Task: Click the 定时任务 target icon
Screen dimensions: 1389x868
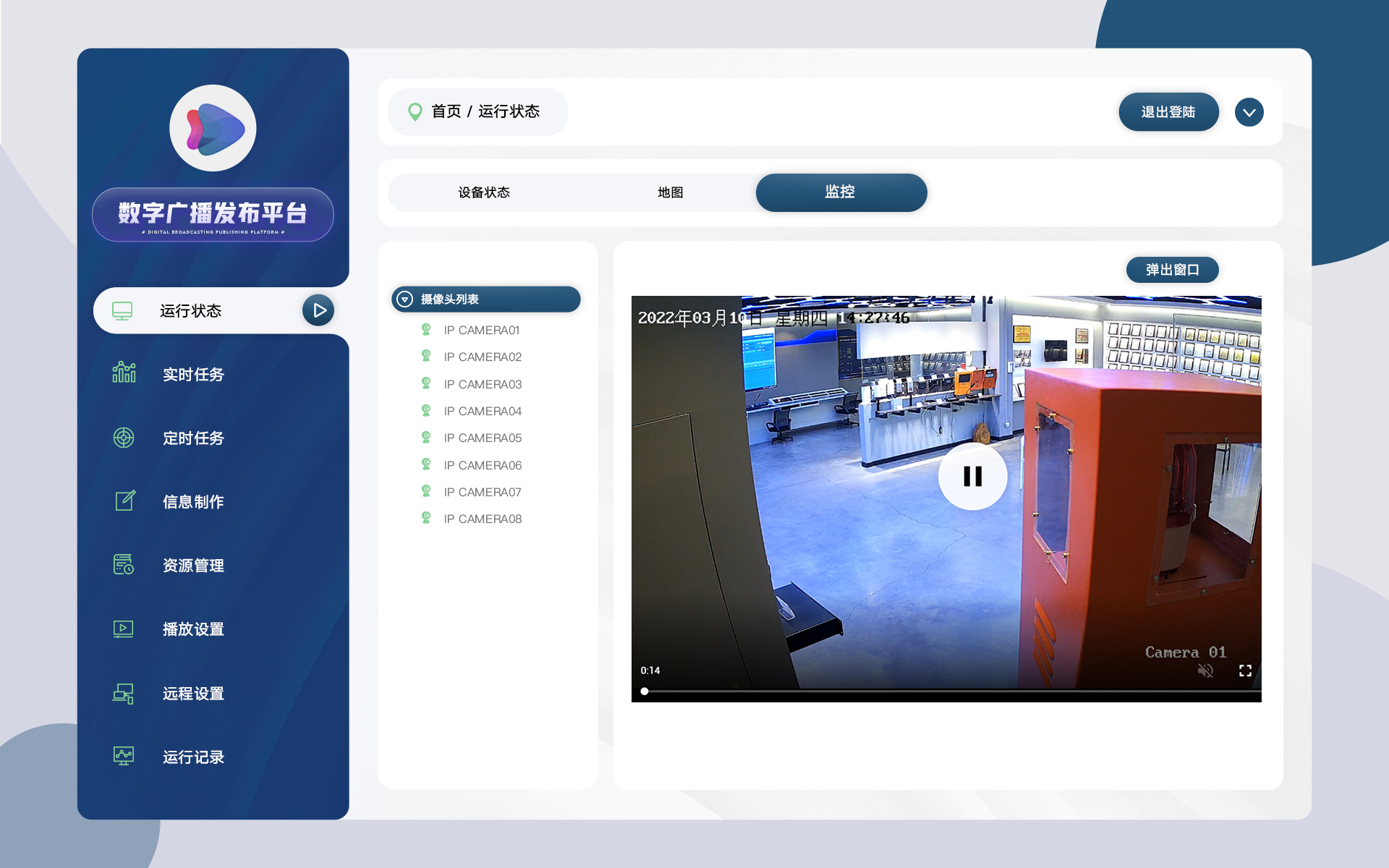Action: click(x=124, y=438)
